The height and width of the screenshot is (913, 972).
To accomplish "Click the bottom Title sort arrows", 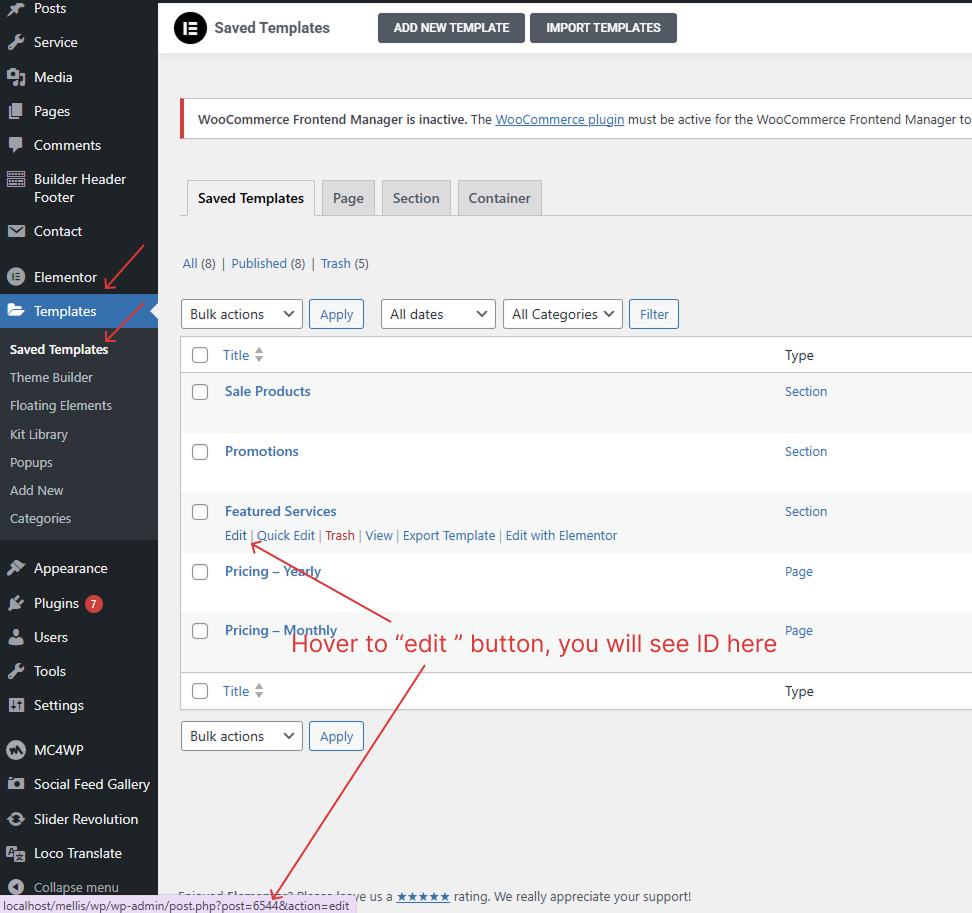I will click(259, 691).
